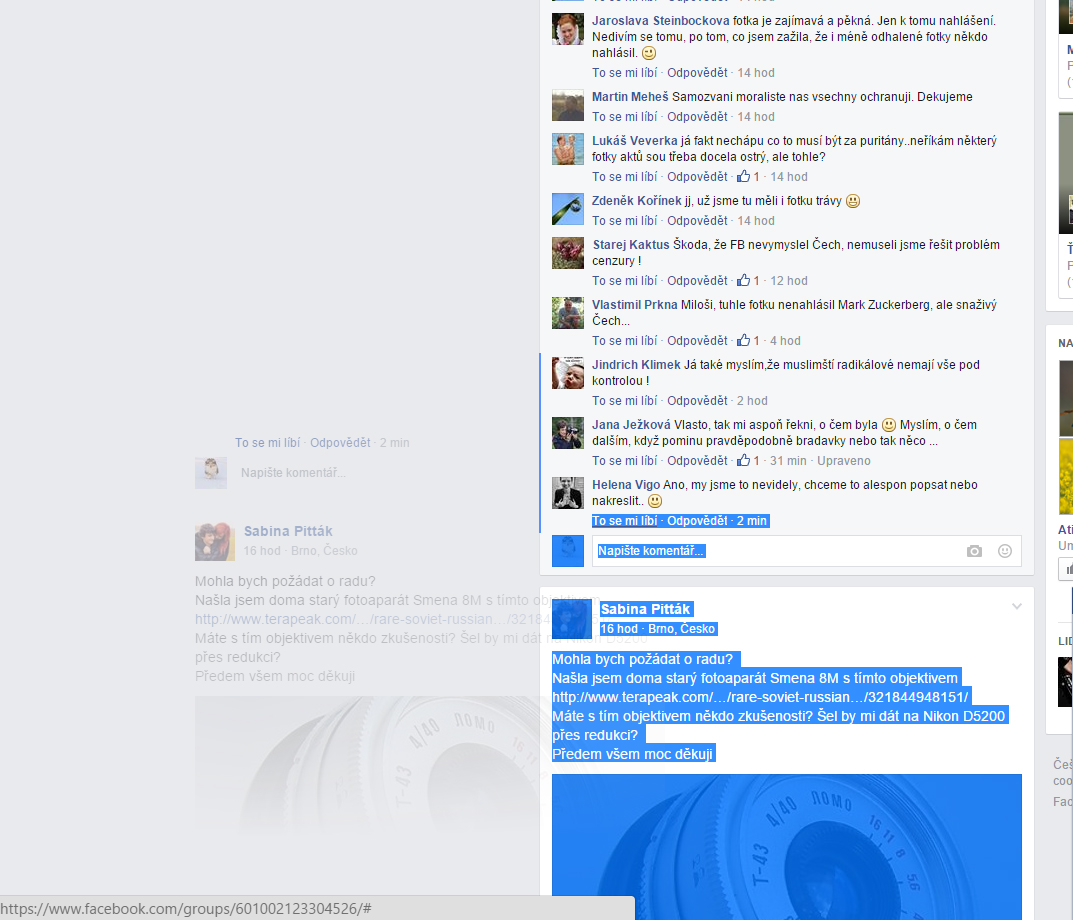
Task: Reply to Starej Kaktus's comment
Action: point(697,281)
